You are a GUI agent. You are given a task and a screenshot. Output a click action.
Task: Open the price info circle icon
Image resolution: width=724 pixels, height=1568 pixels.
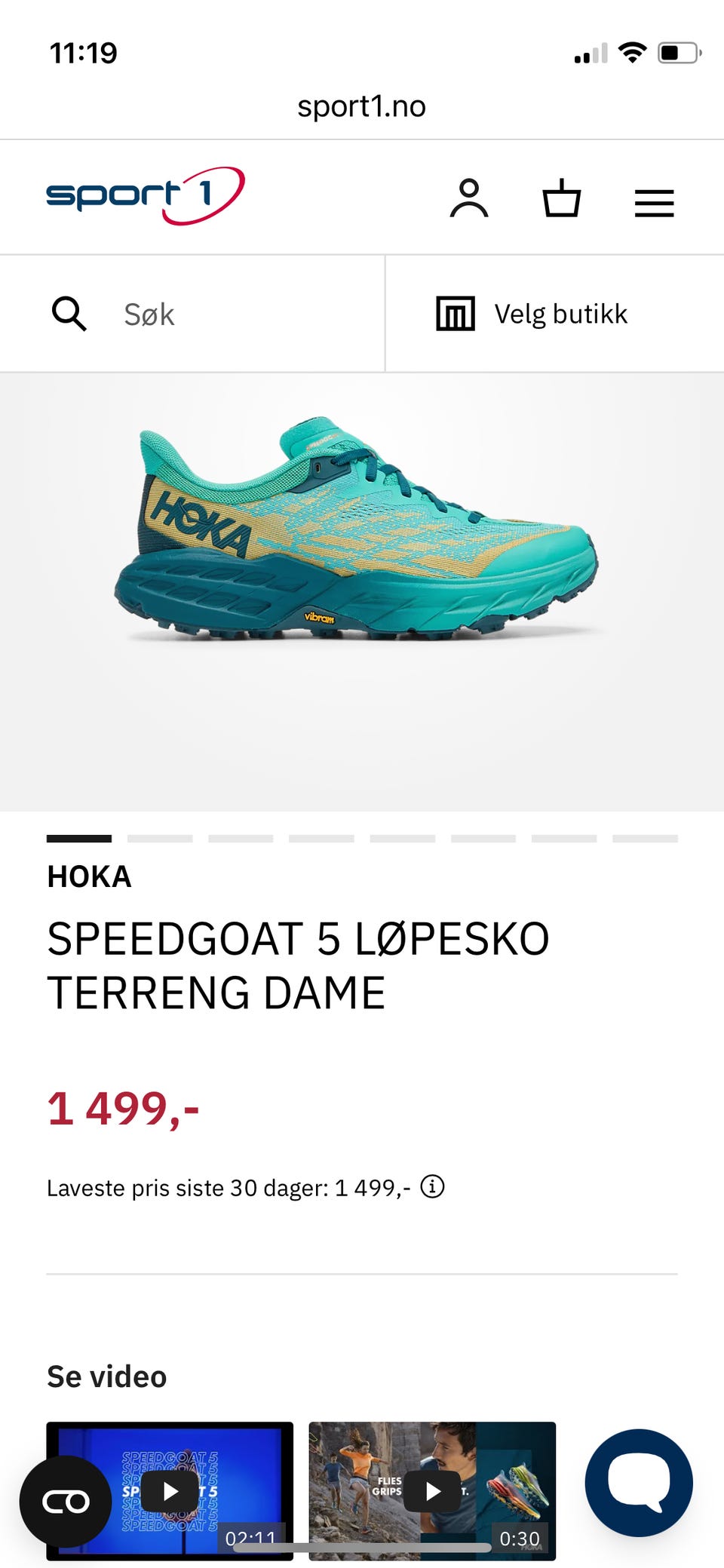point(432,1186)
